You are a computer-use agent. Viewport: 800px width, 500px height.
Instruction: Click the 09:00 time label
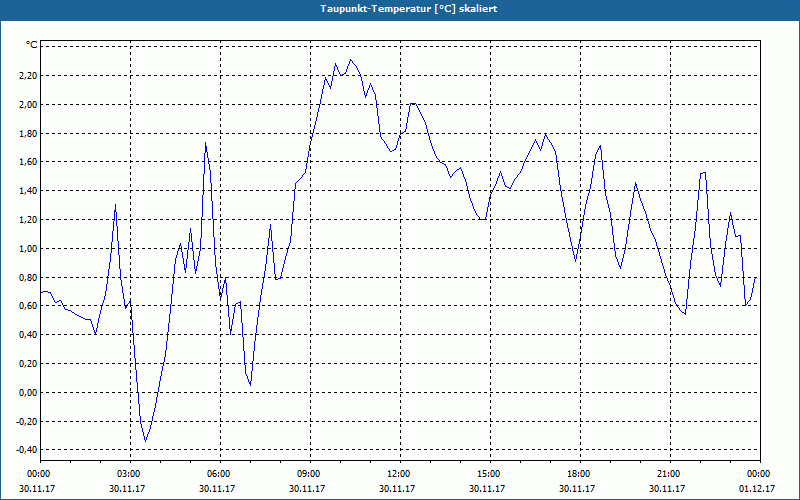[310, 474]
